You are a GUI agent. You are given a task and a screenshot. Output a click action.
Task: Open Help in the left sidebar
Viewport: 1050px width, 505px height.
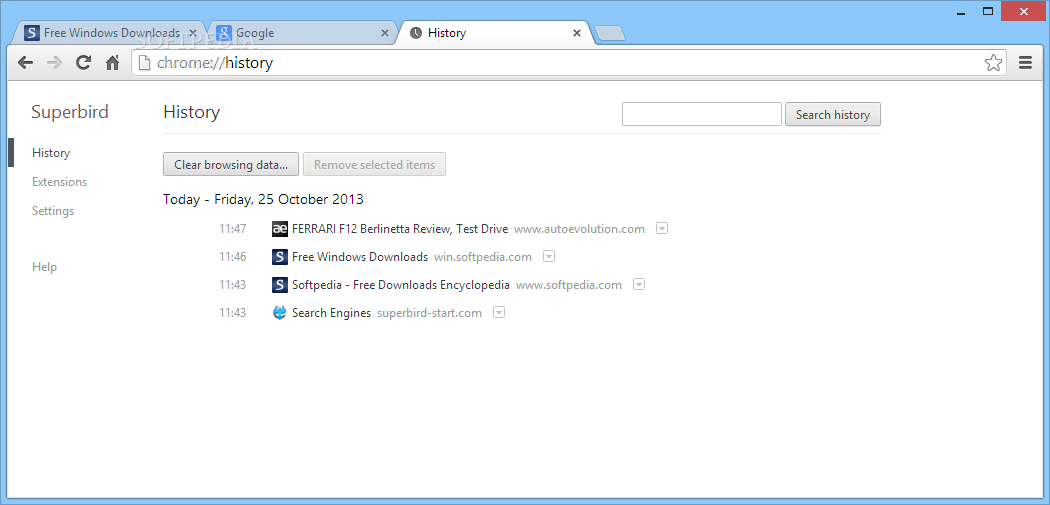point(44,267)
